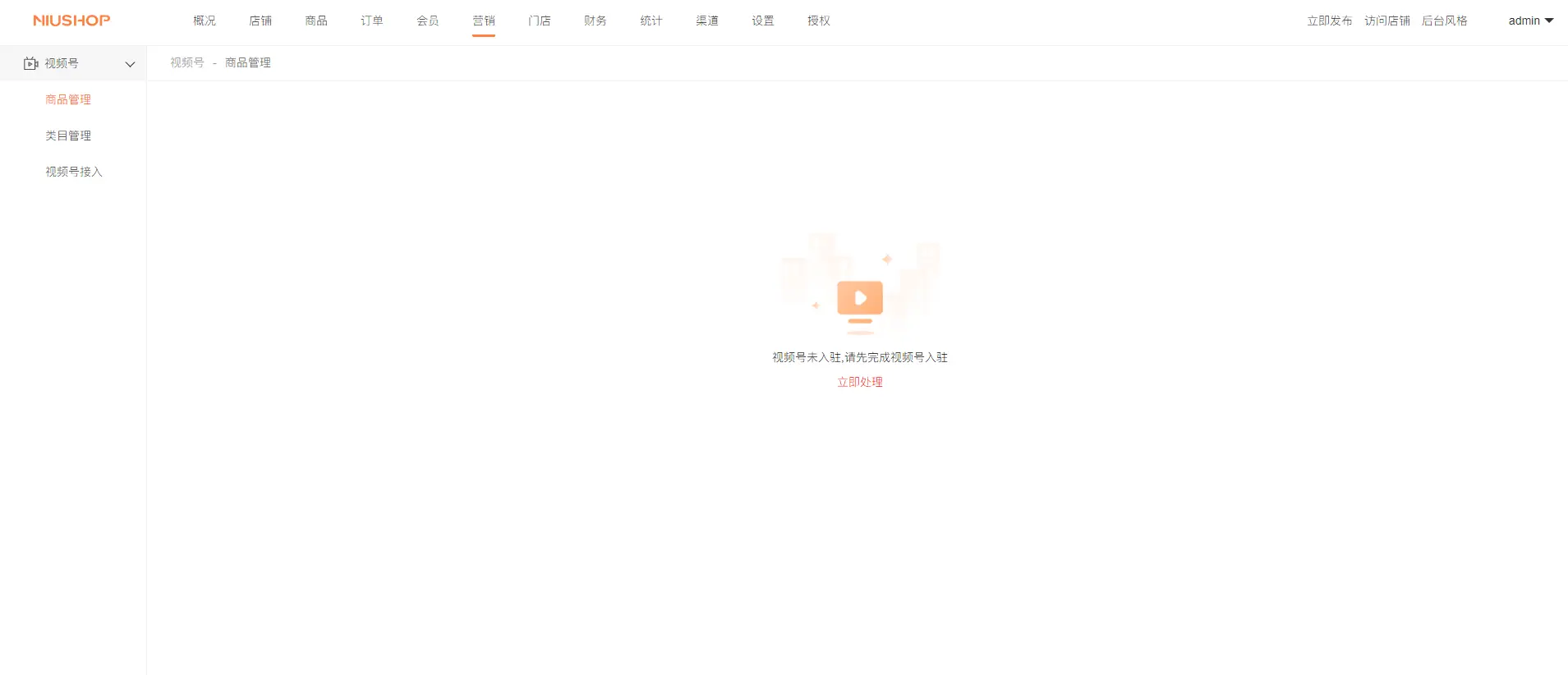
Task: Click the video channel camera icon in sidebar
Action: pos(31,63)
